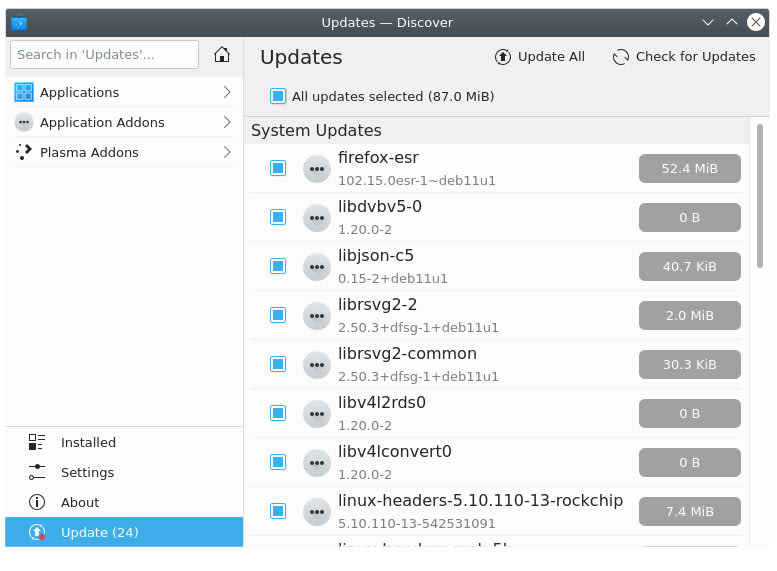Screen dimensions: 777x571
Task: Click the 30.3 KiB size button
Action: coord(690,365)
